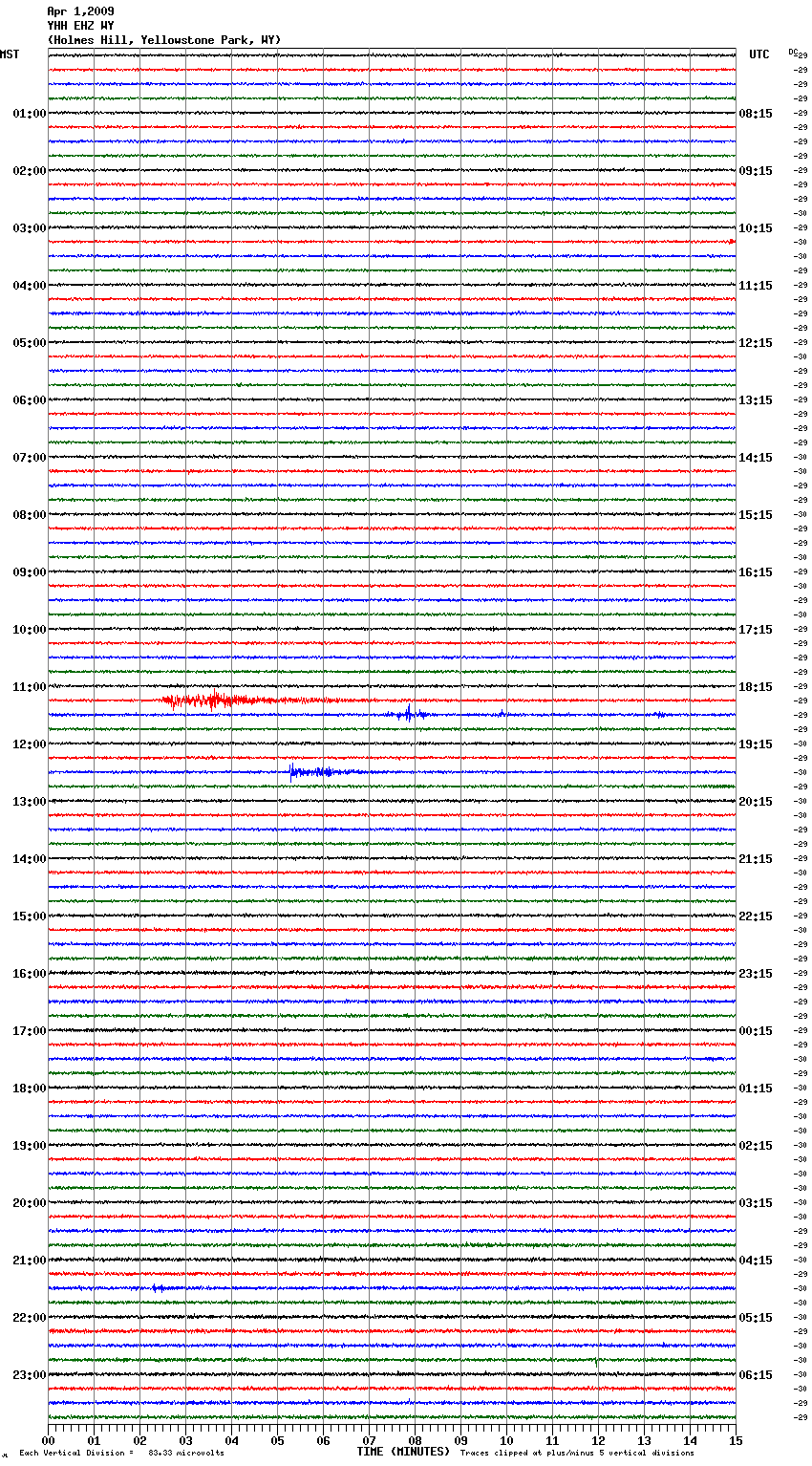Click the 18:15 UTC time label

(x=756, y=687)
